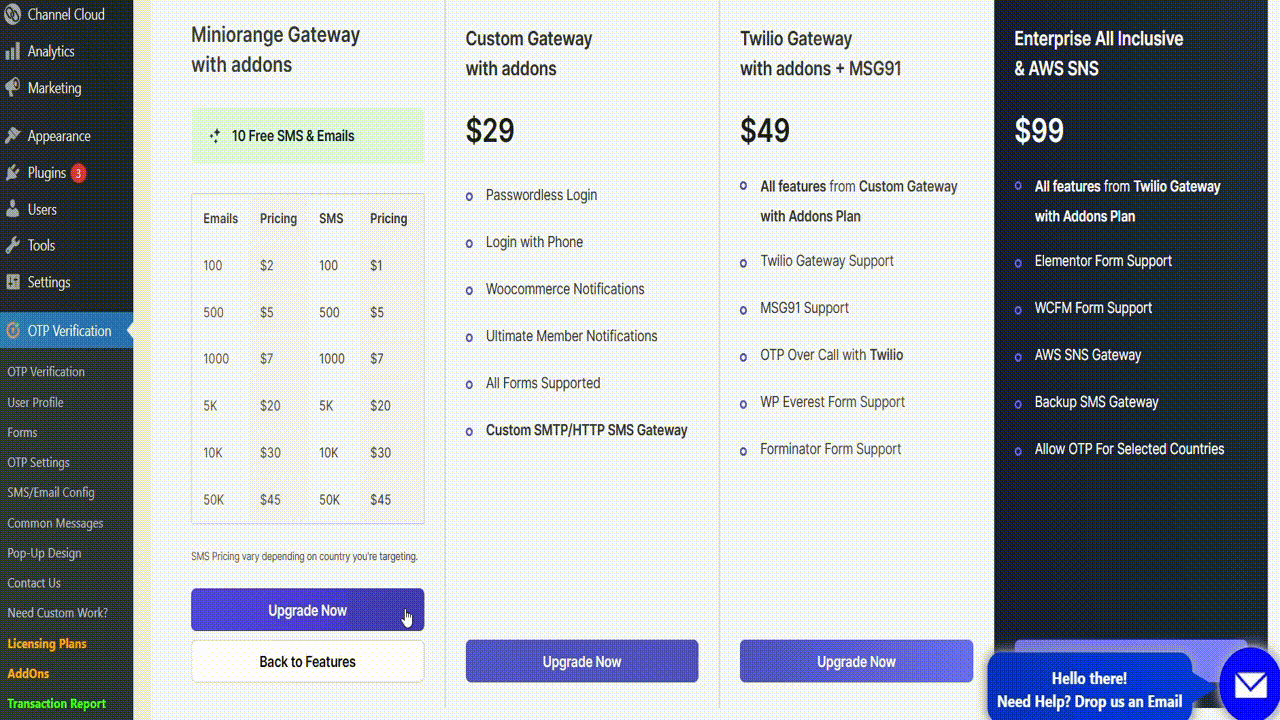Select Licensing Plans in sidebar
The image size is (1280, 720).
point(47,643)
